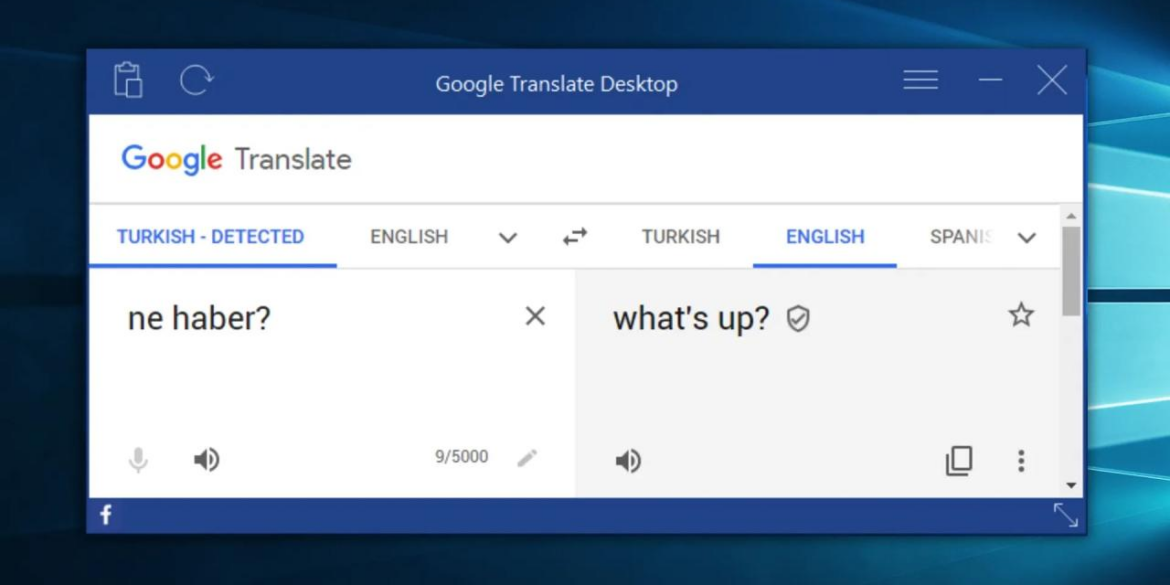1170x585 pixels.
Task: Star the translation to save it
Action: pos(1021,315)
